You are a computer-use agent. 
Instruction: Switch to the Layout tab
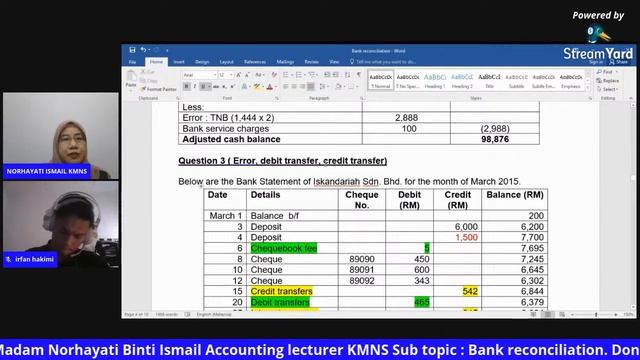pyautogui.click(x=227, y=62)
